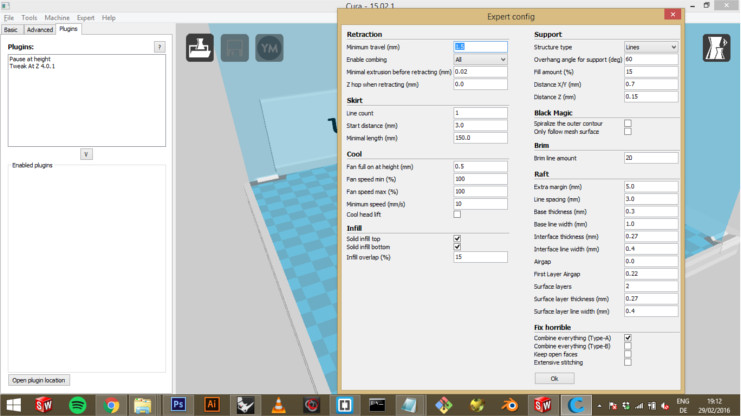Click the Load model icon in 3D view
Viewport: 741px width, 416px height.
[199, 48]
